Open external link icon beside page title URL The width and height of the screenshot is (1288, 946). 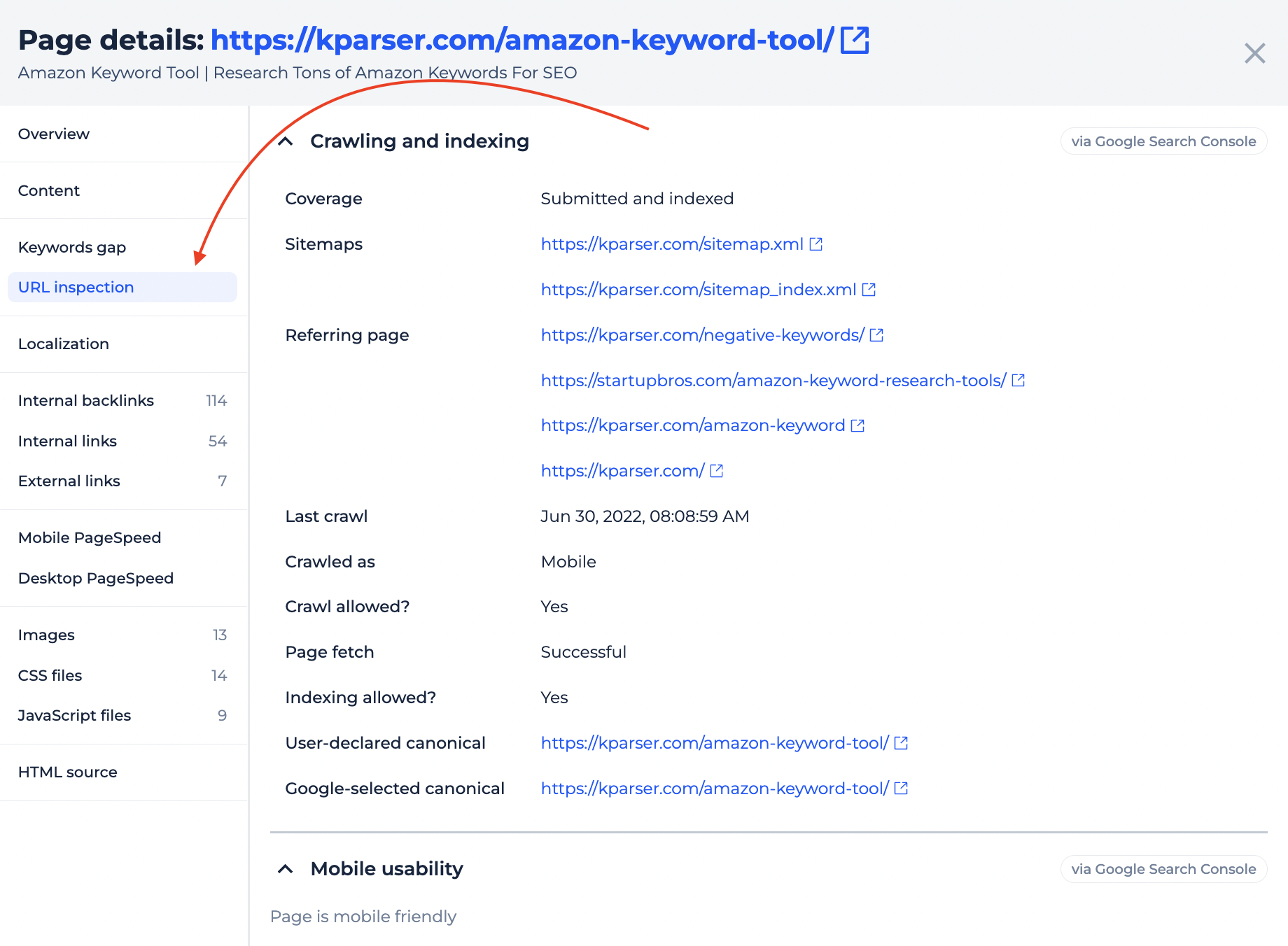[855, 40]
